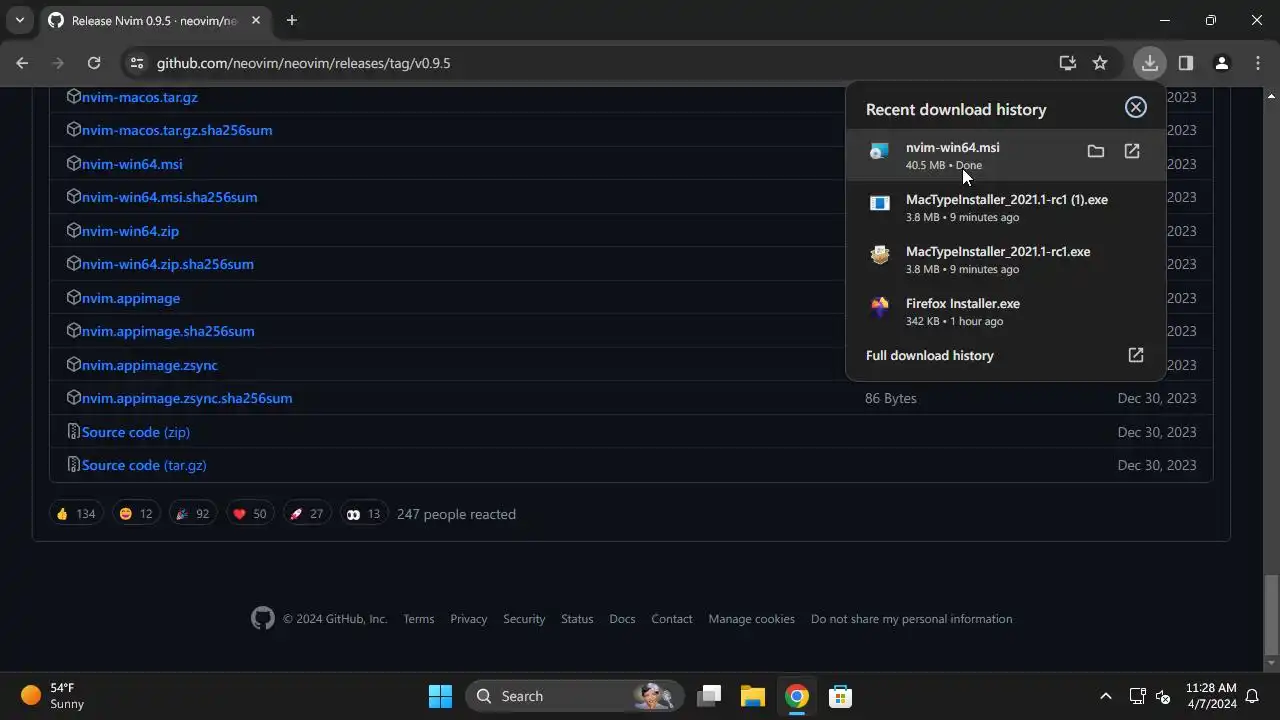This screenshot has height=720, width=1280.
Task: Download nvim-win64.msi.sha256sum
Action: point(169,197)
